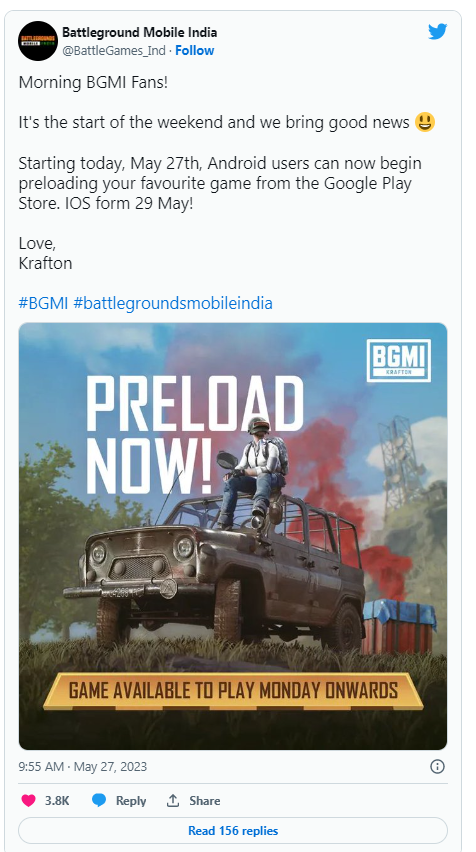Screen dimensions: 476x852
Task: Click the Read 156 replies button
Action: coord(233,831)
